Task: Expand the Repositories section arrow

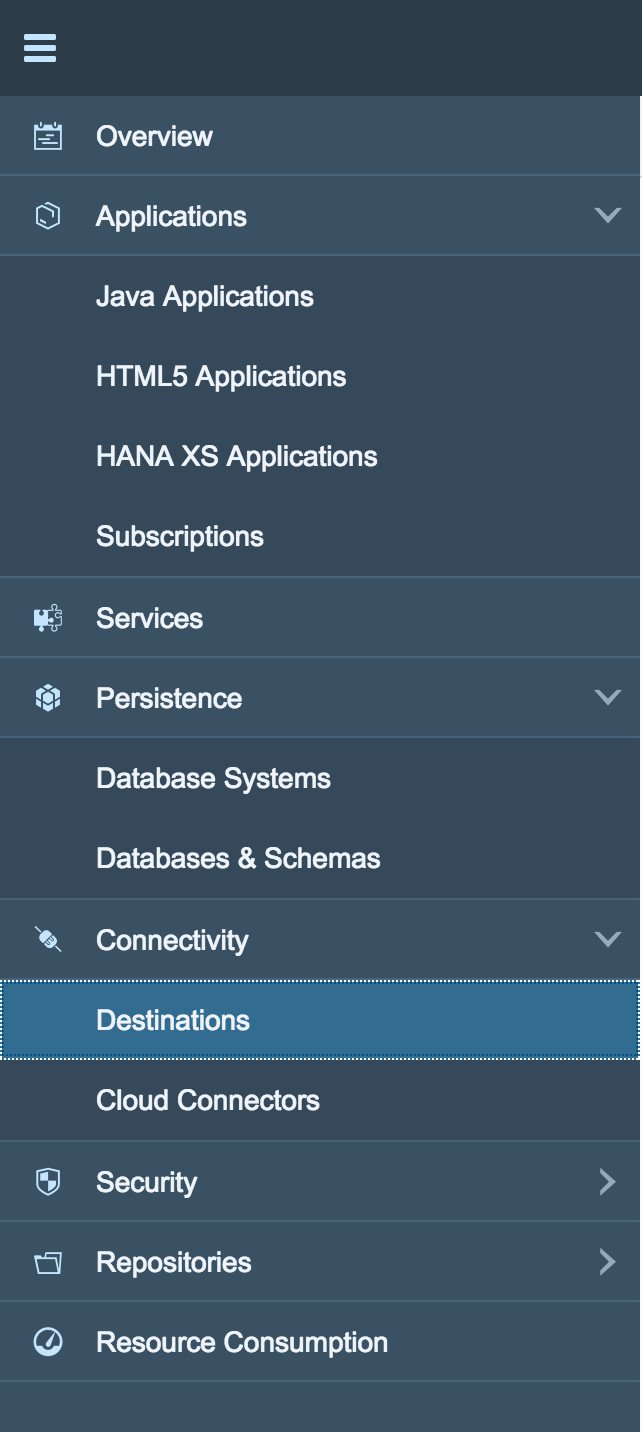Action: [x=607, y=1262]
